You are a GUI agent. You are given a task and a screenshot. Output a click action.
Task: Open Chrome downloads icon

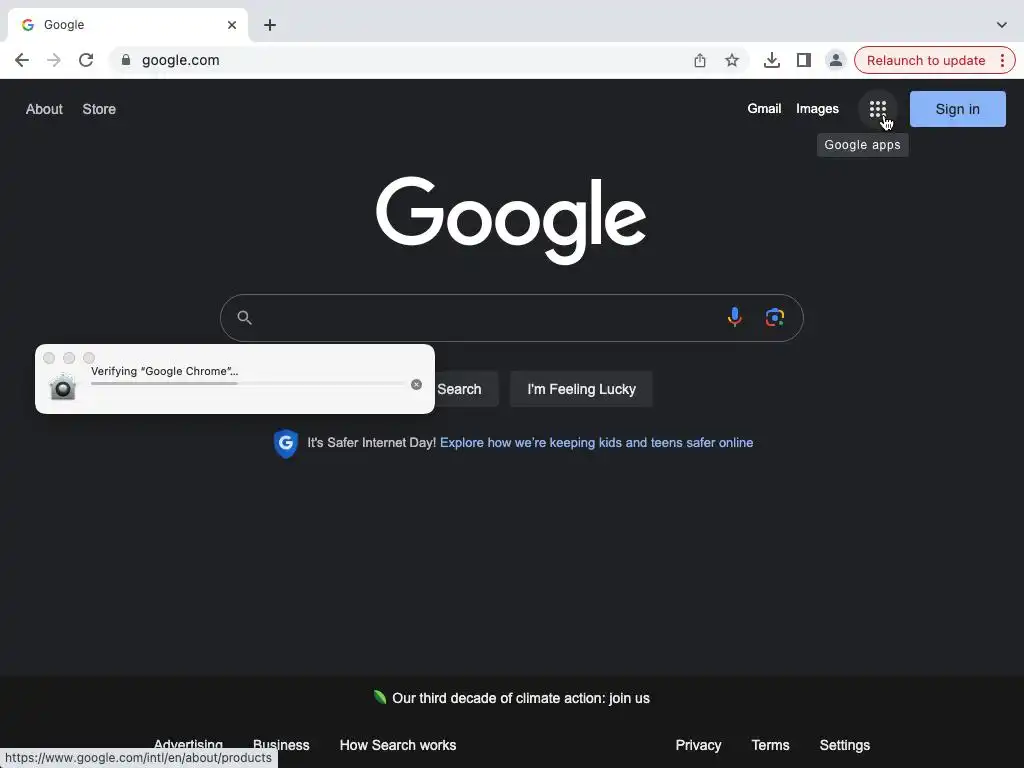[x=771, y=60]
